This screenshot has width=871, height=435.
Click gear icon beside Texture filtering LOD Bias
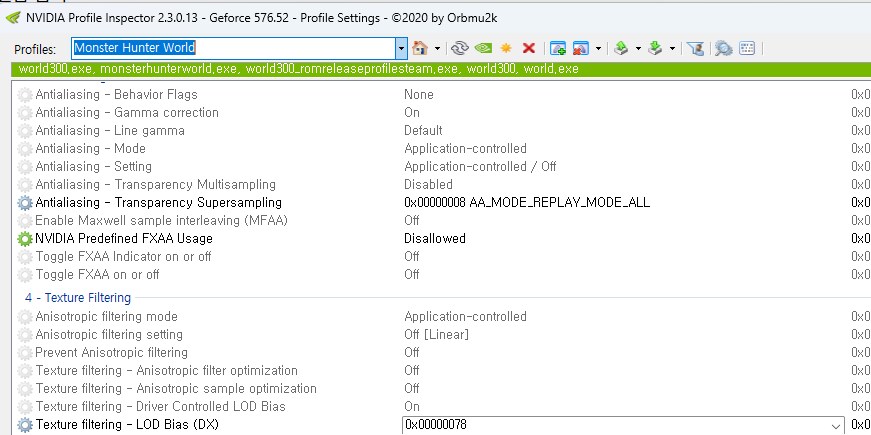[25, 425]
